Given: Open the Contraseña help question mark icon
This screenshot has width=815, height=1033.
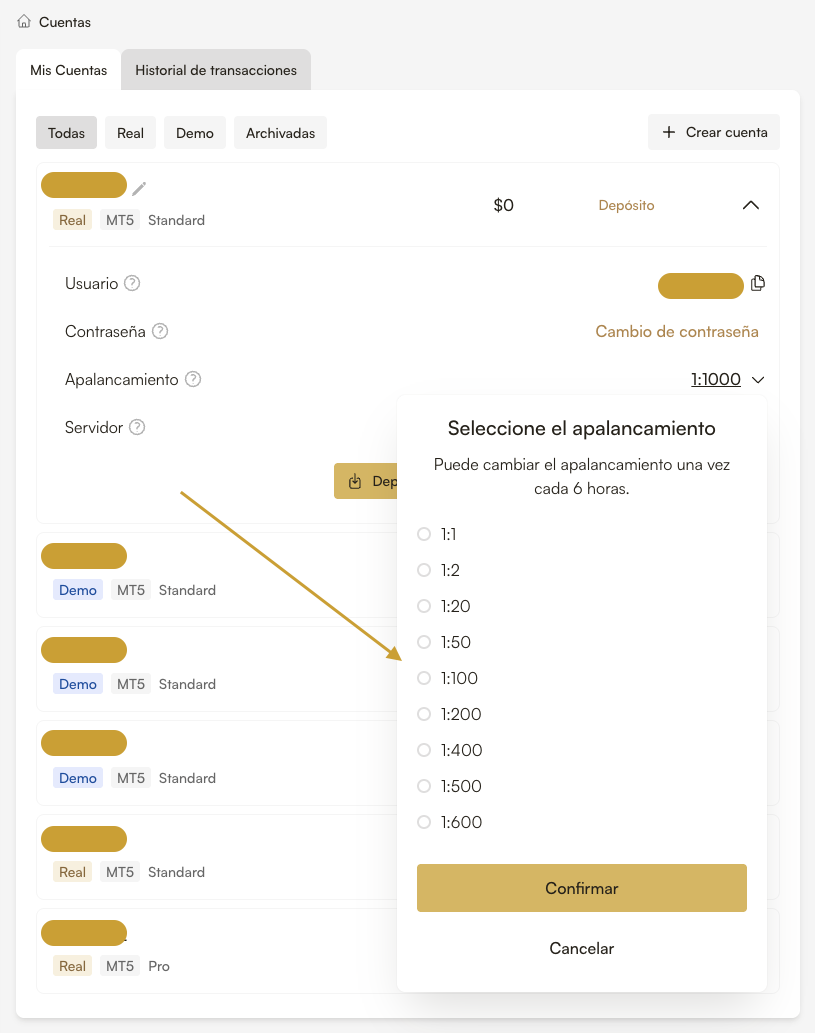Looking at the screenshot, I should point(160,331).
